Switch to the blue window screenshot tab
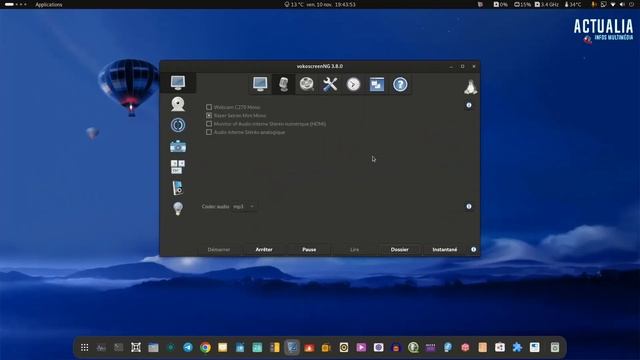Viewport: 640px width, 360px height. [x=377, y=84]
